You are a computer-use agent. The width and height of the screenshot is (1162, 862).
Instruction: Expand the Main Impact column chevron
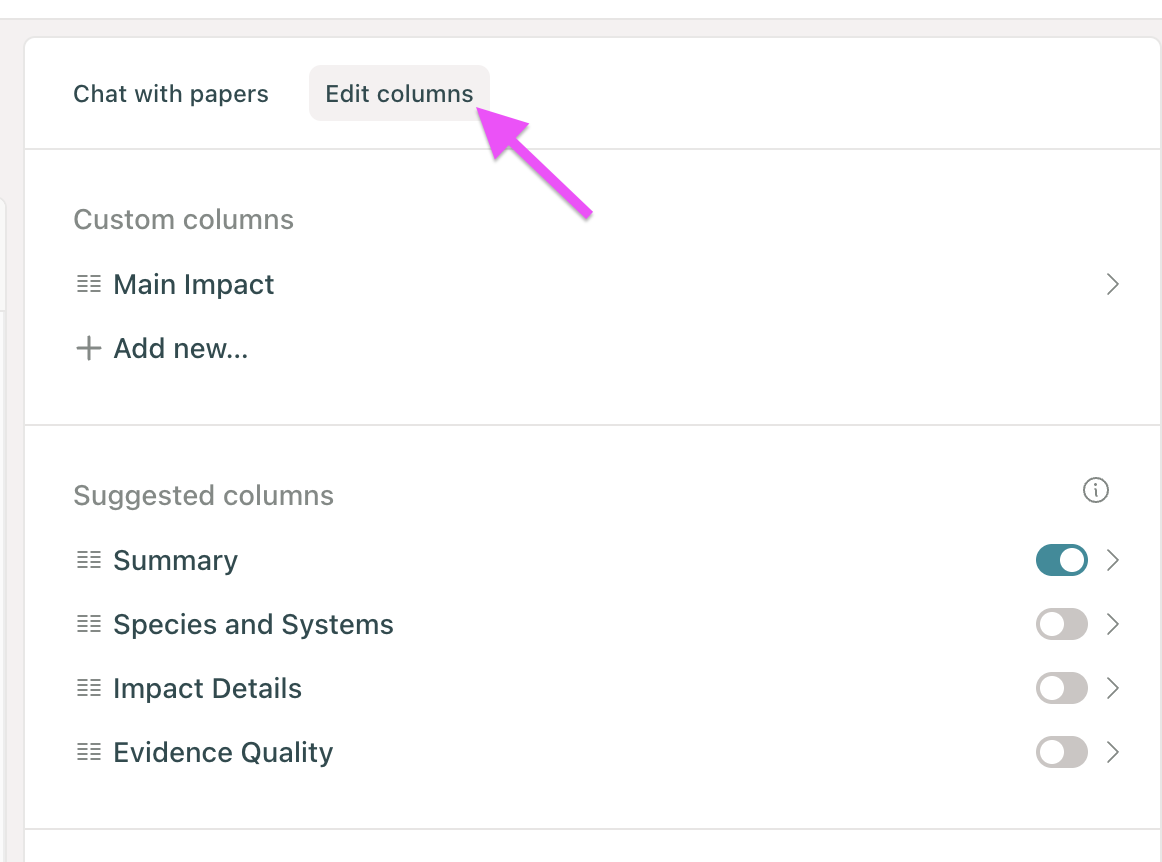point(1112,285)
